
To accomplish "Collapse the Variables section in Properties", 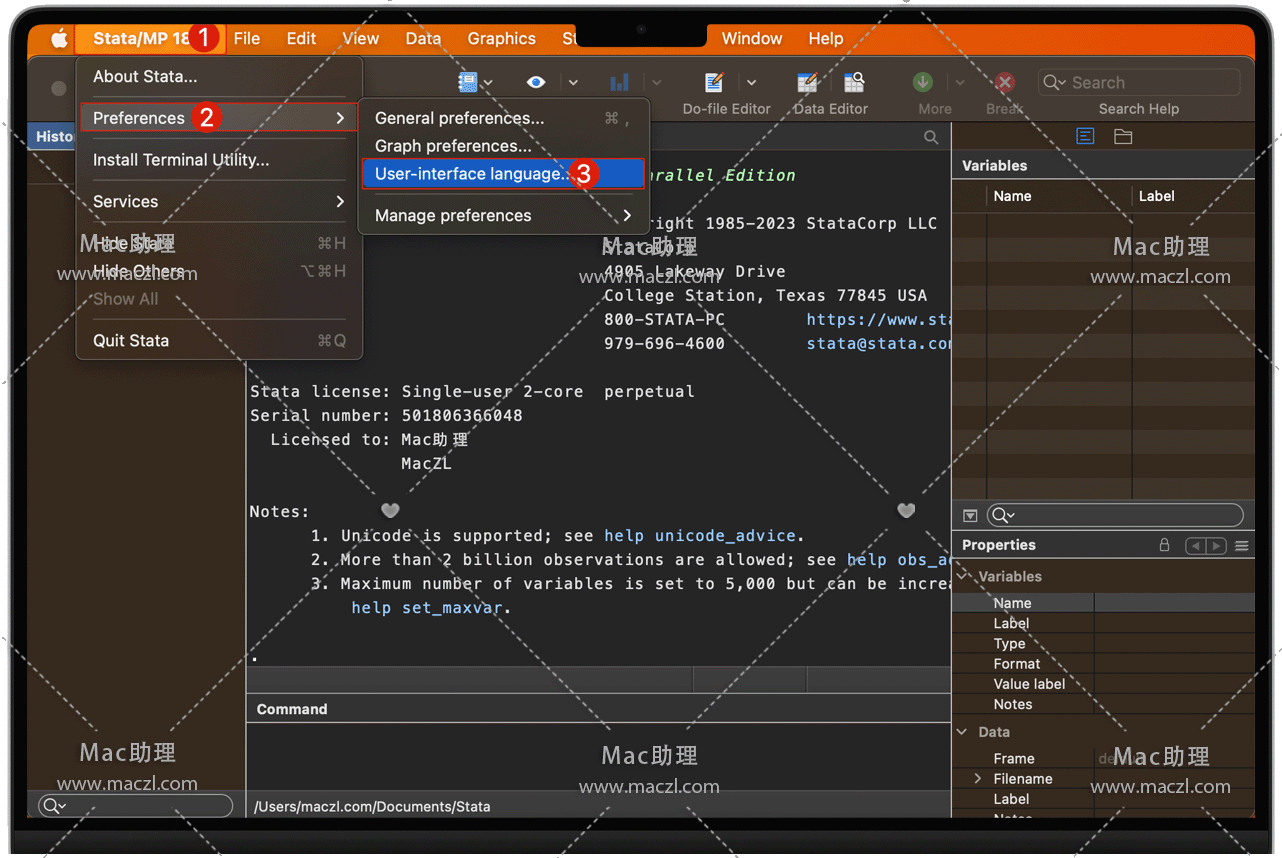I will [x=964, y=576].
